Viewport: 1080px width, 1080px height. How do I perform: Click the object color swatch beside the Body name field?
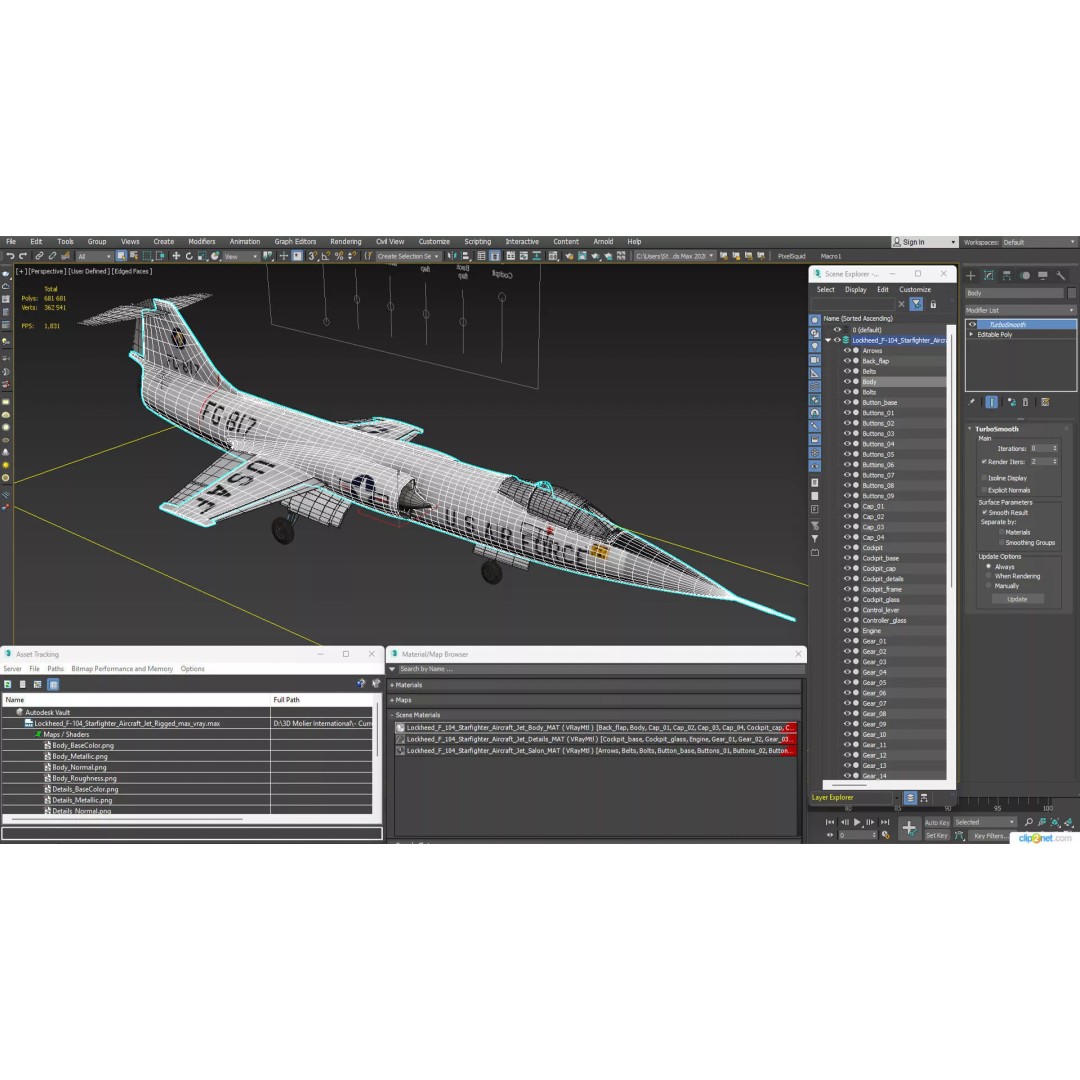1071,293
